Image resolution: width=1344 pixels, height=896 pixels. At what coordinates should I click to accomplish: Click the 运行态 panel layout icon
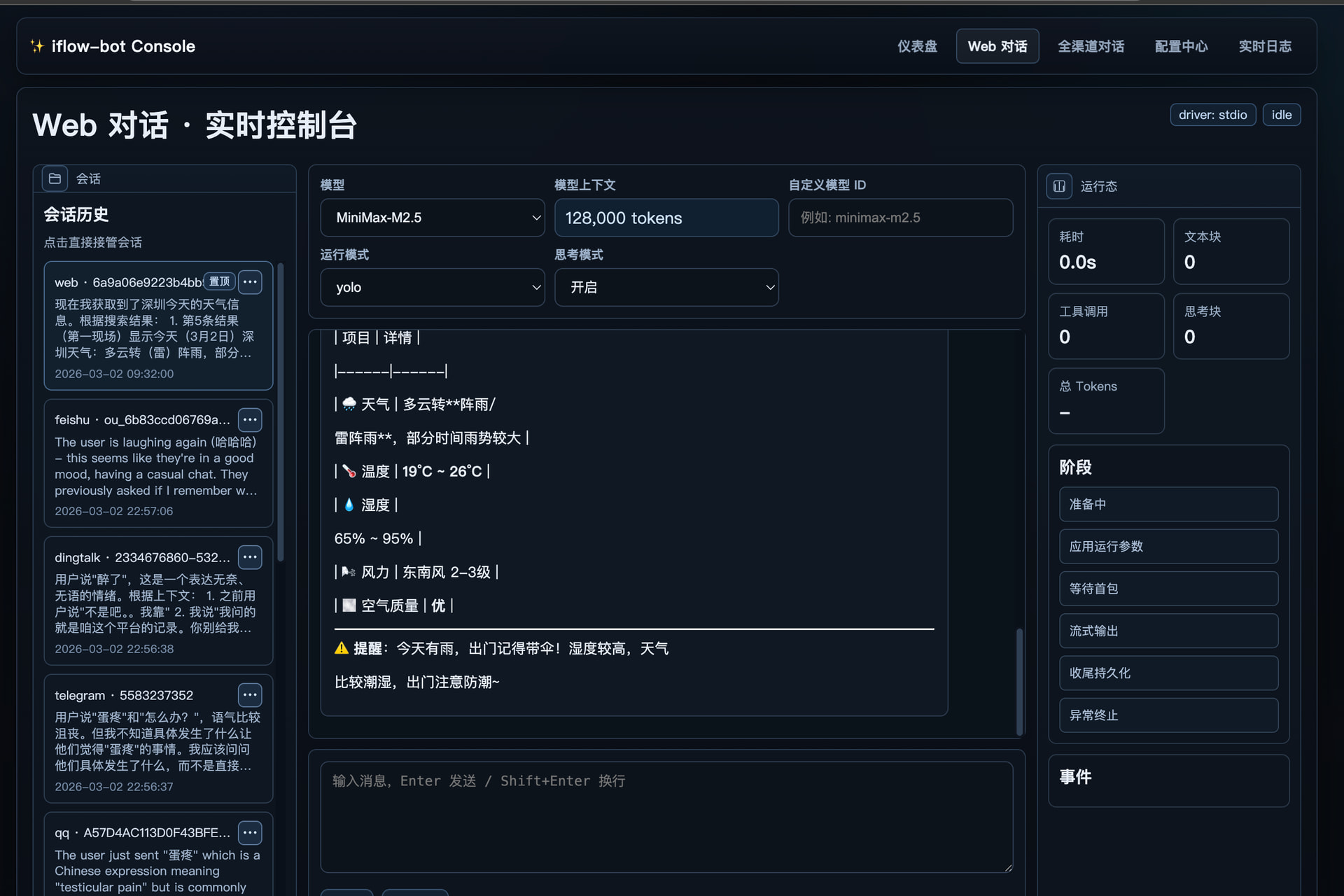[1059, 186]
